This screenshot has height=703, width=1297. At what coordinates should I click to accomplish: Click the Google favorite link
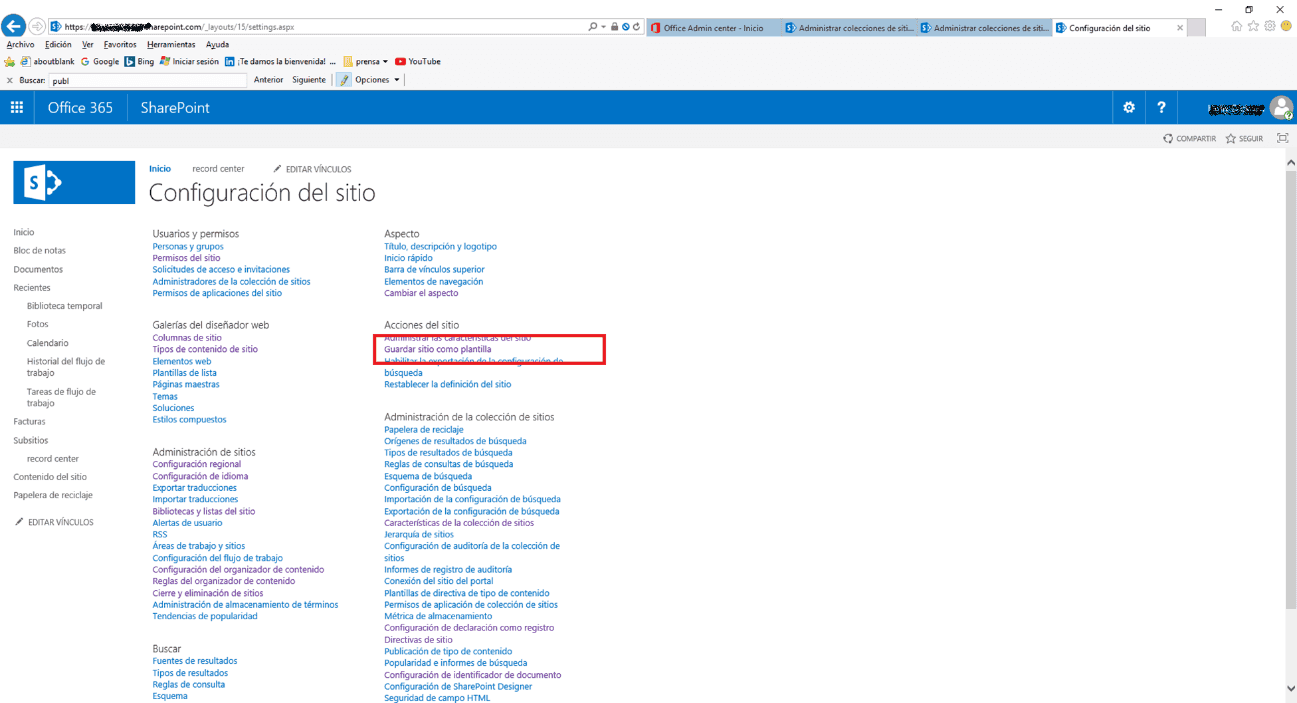click(x=100, y=62)
